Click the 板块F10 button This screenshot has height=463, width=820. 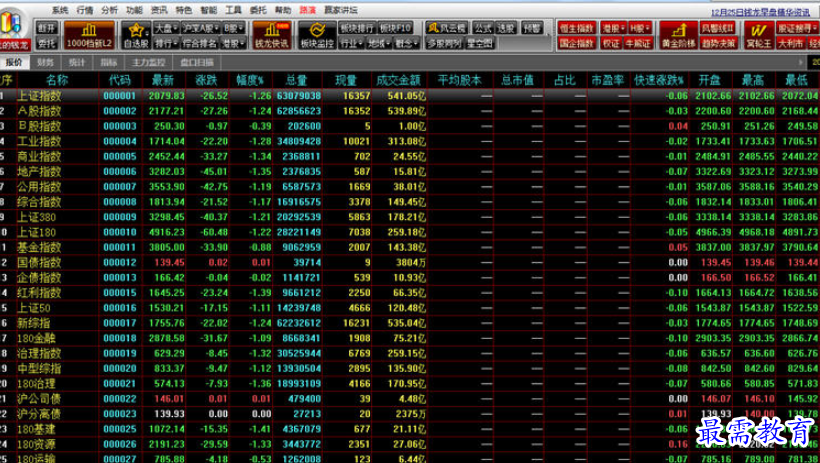click(395, 28)
